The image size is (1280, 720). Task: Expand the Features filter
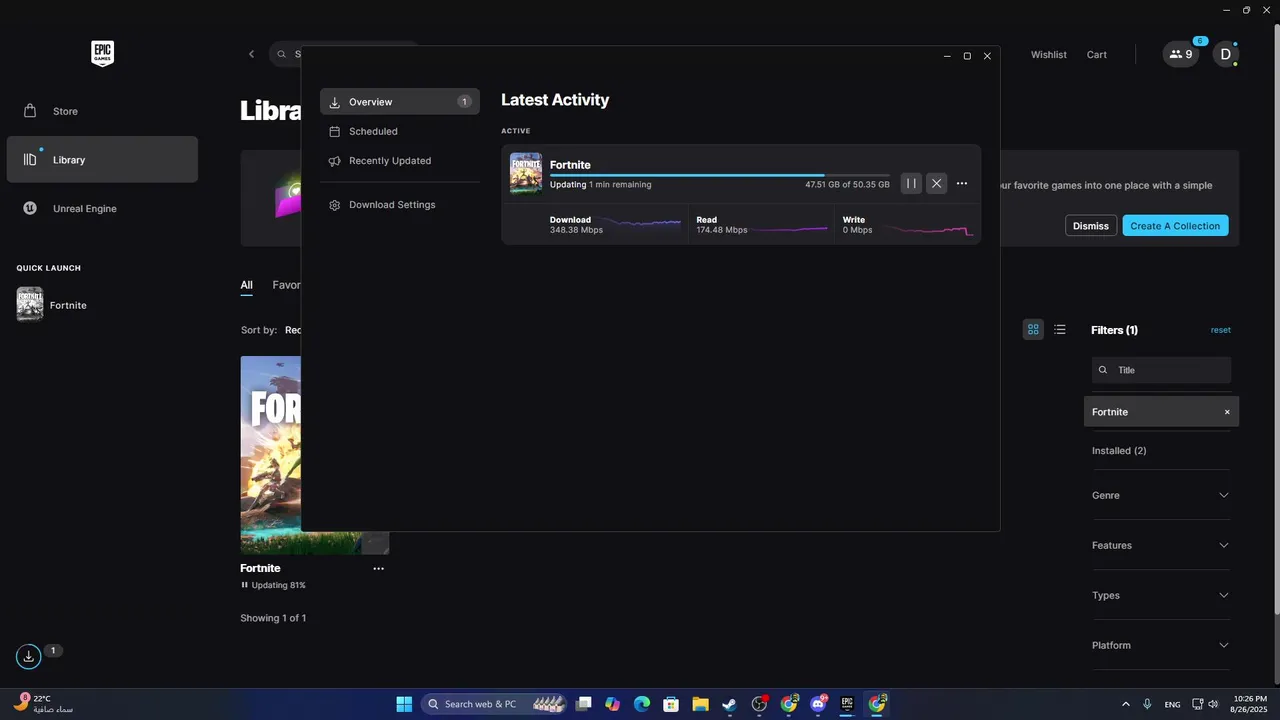coord(1161,545)
